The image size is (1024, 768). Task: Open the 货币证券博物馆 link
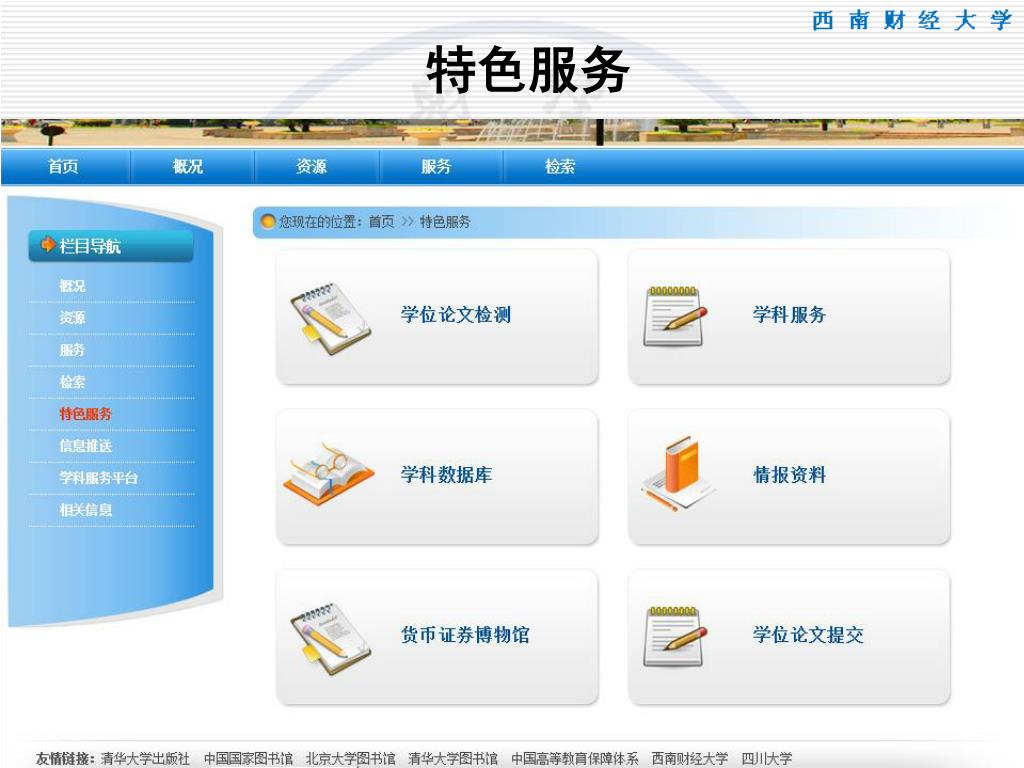pos(465,635)
